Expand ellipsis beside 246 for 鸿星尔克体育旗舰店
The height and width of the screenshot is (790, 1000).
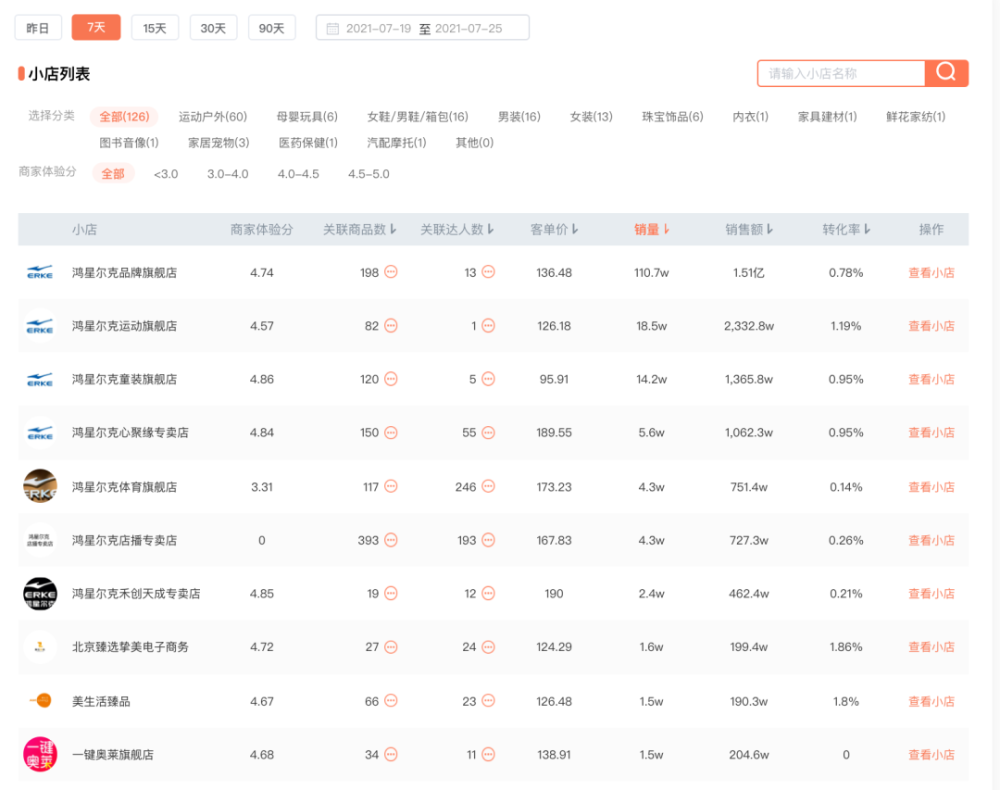pos(489,486)
